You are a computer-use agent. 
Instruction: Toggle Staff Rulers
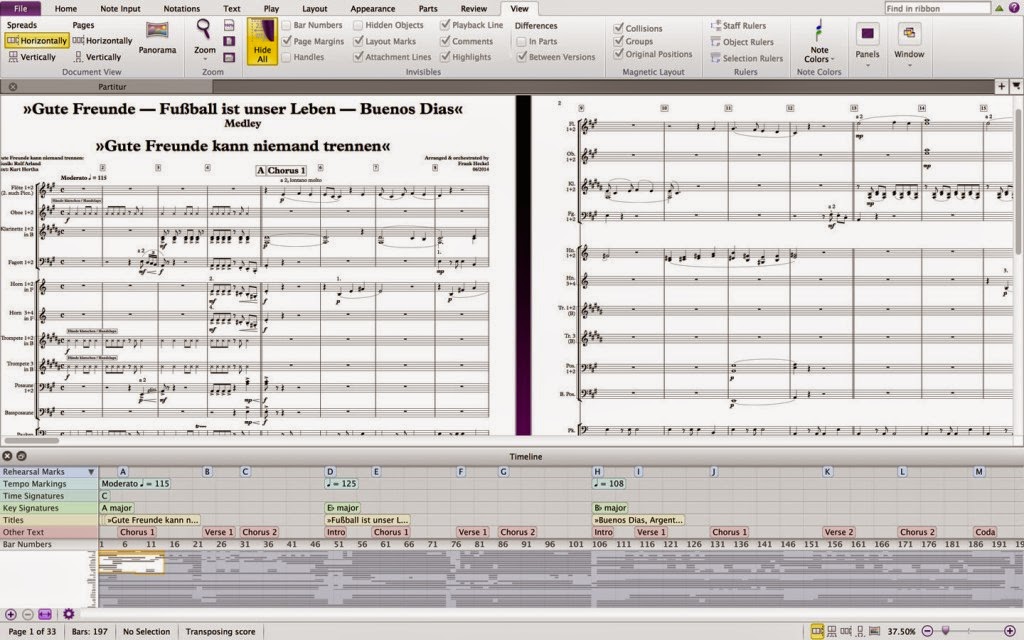click(739, 25)
